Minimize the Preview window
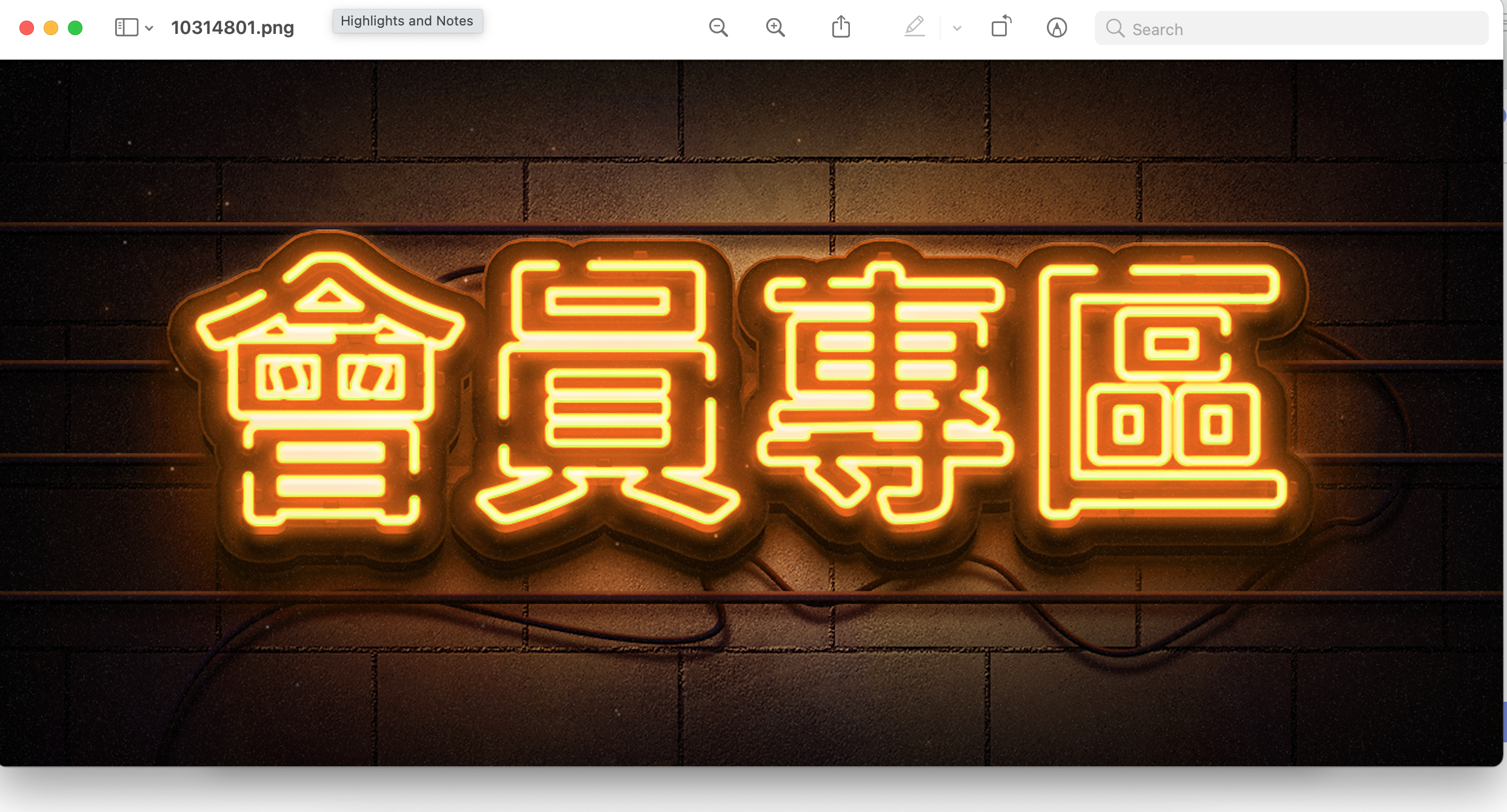The image size is (1507, 812). point(51,28)
